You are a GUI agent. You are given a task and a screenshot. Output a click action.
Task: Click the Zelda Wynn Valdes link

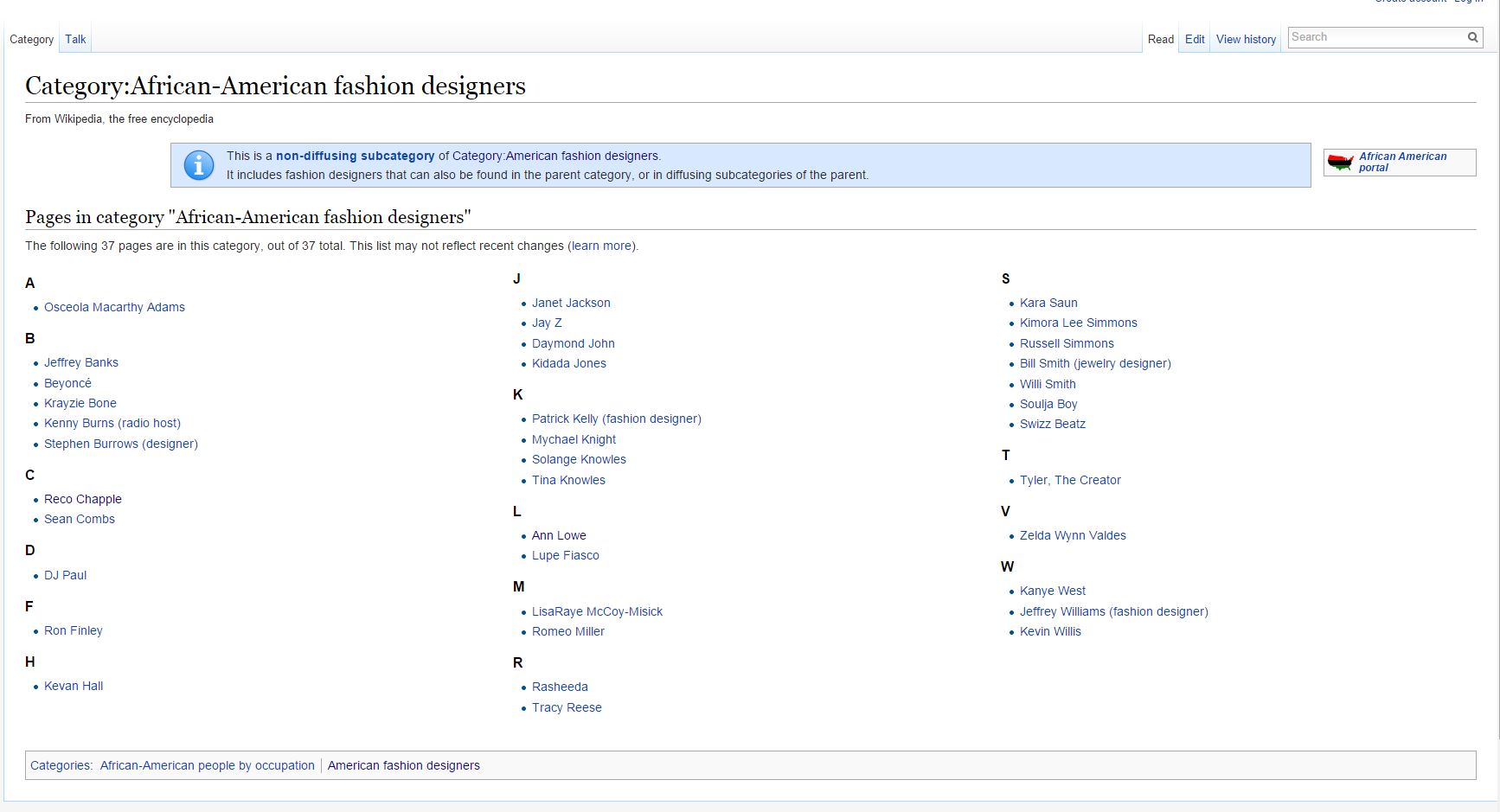[x=1073, y=535]
